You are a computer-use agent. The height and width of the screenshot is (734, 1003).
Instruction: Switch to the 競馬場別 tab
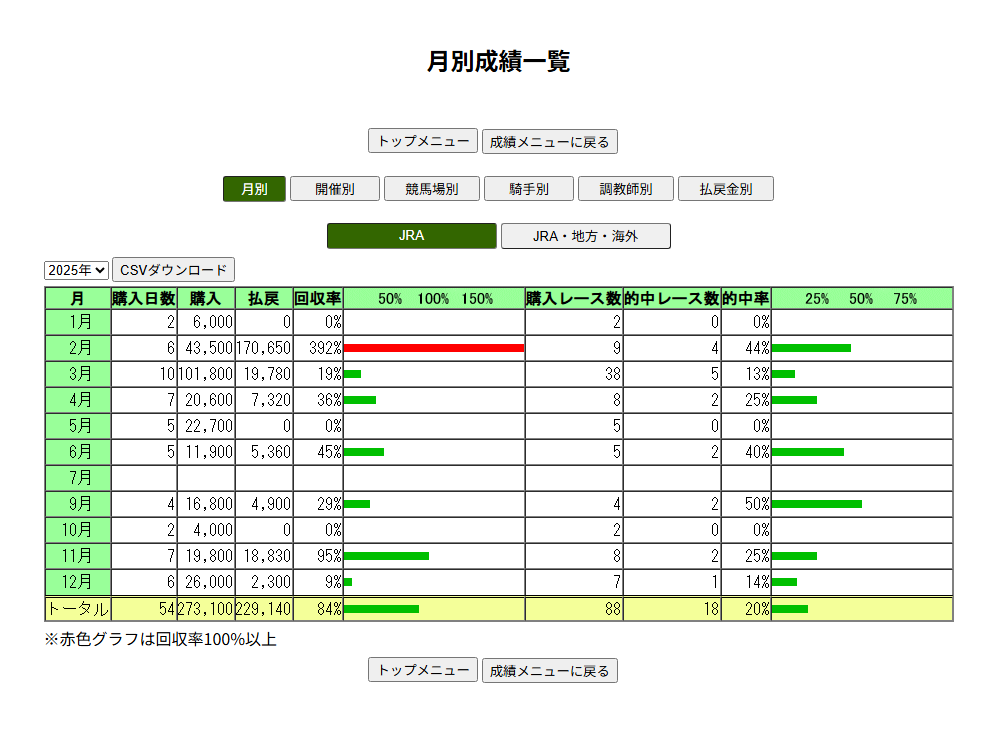(x=431, y=189)
